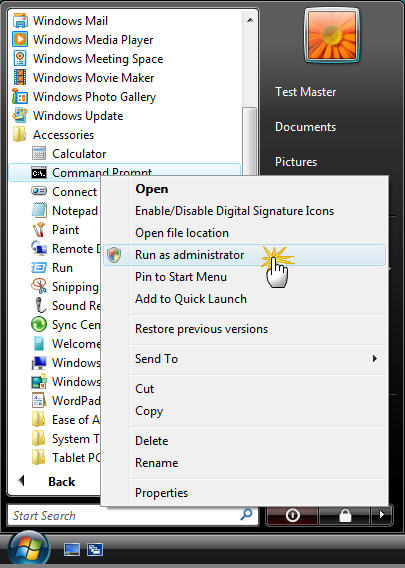The image size is (405, 568).
Task: Select Open in the context menu
Action: point(151,189)
